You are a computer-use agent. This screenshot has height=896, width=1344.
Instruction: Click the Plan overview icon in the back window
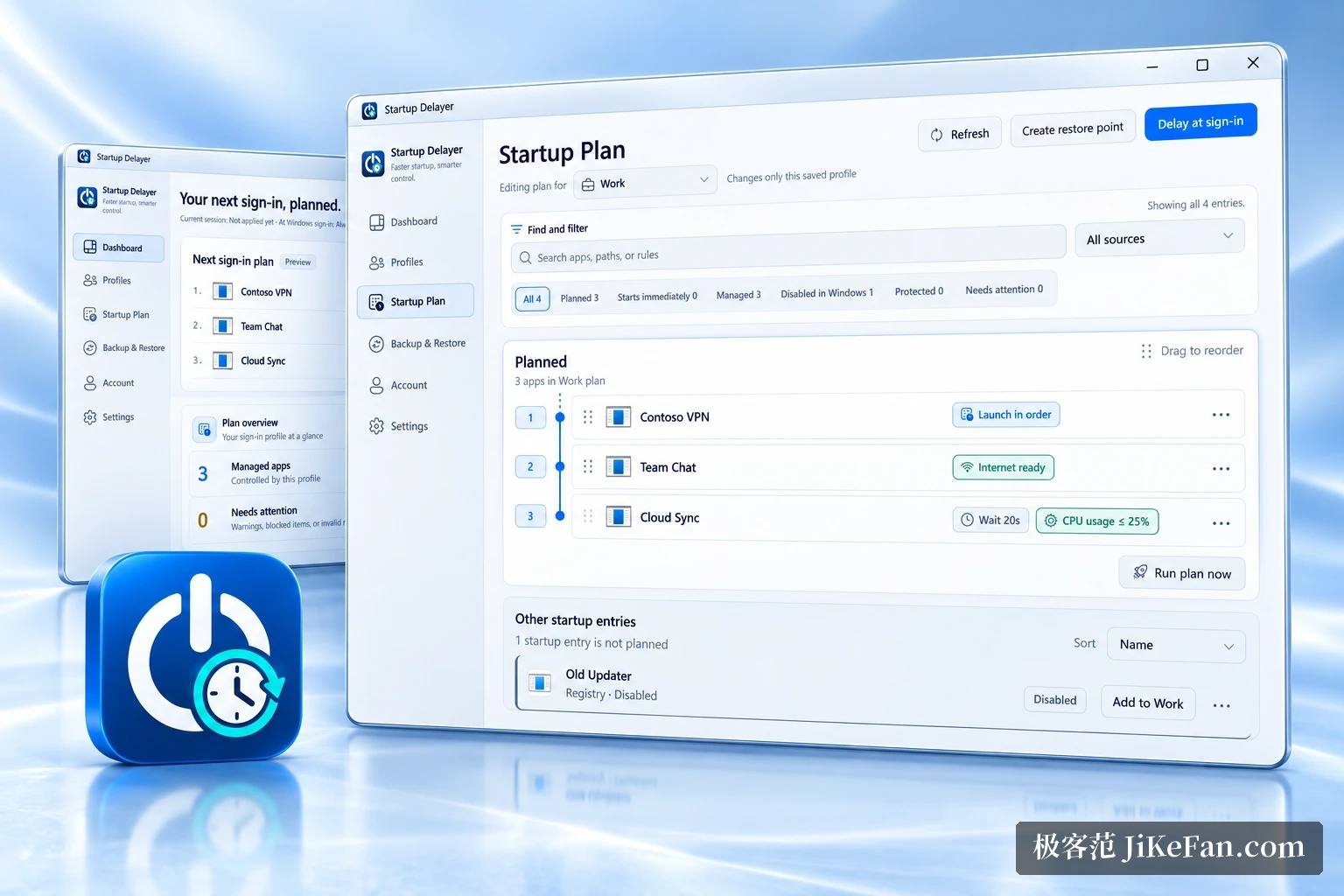tap(204, 430)
